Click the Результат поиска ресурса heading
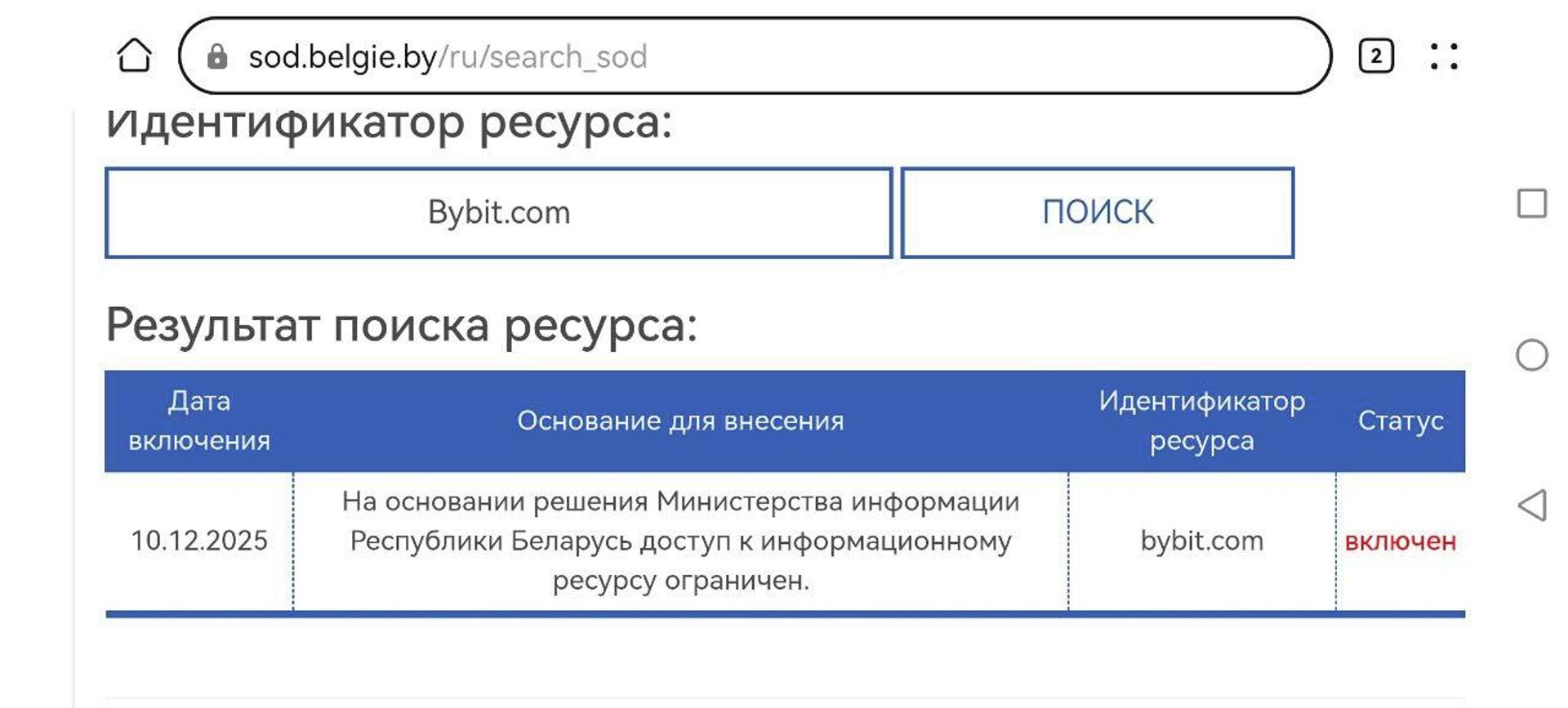The height and width of the screenshot is (708, 1568). click(400, 325)
